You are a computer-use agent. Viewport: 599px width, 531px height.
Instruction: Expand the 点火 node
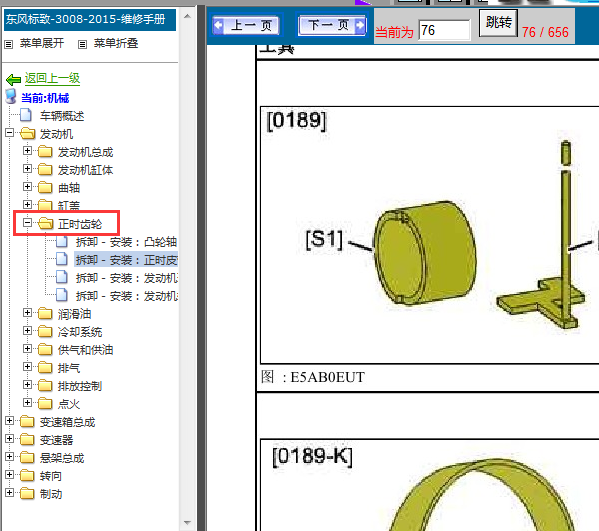tap(27, 403)
